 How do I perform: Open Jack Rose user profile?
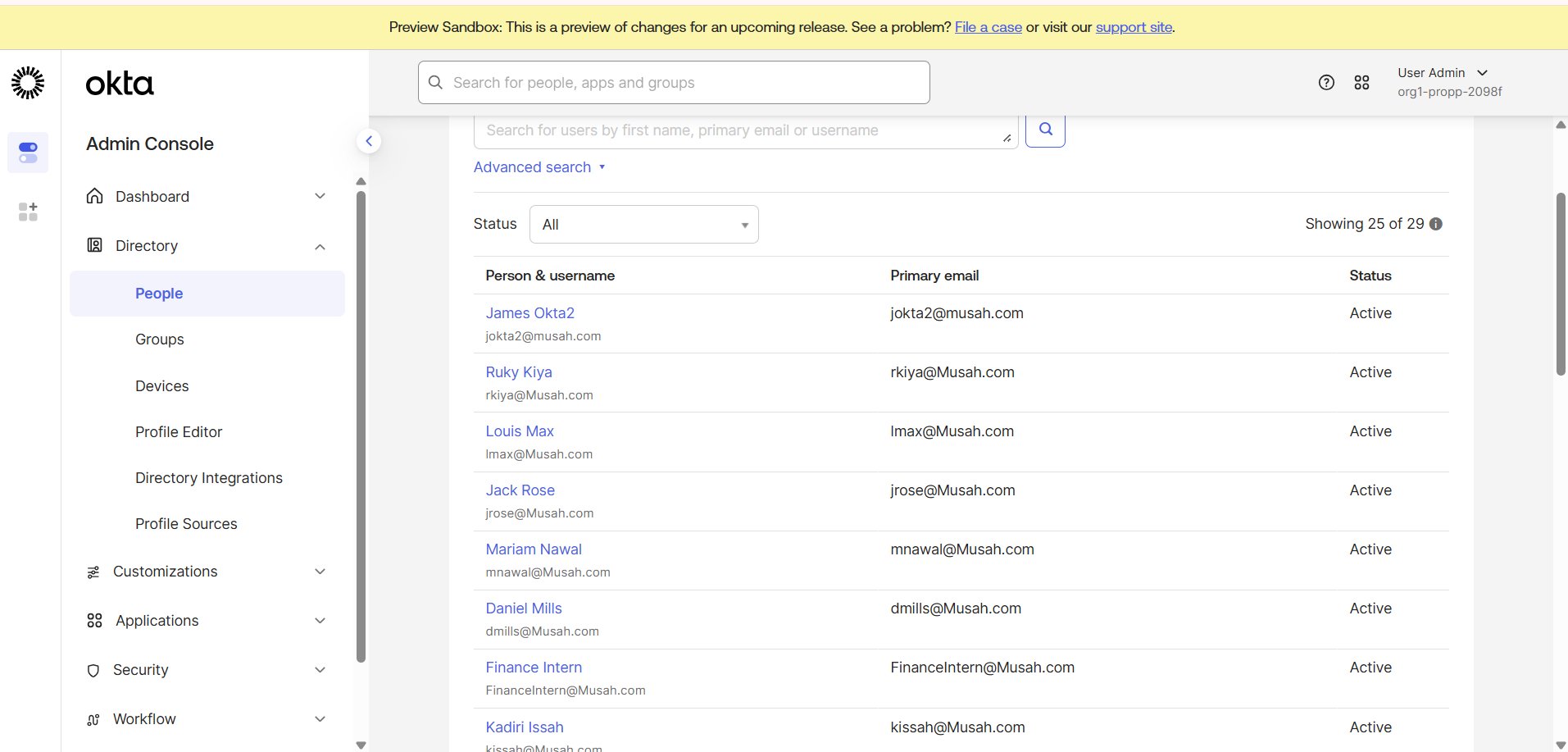pos(520,490)
